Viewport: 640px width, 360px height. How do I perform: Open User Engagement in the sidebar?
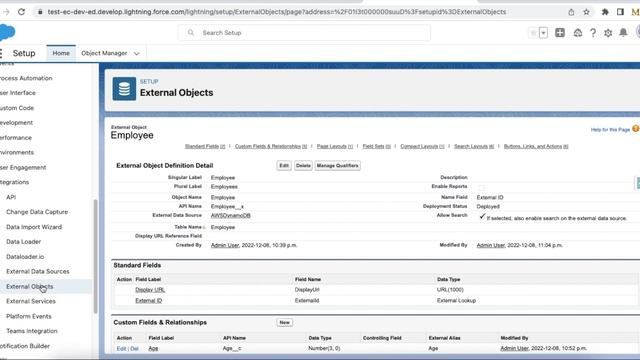click(x=23, y=167)
